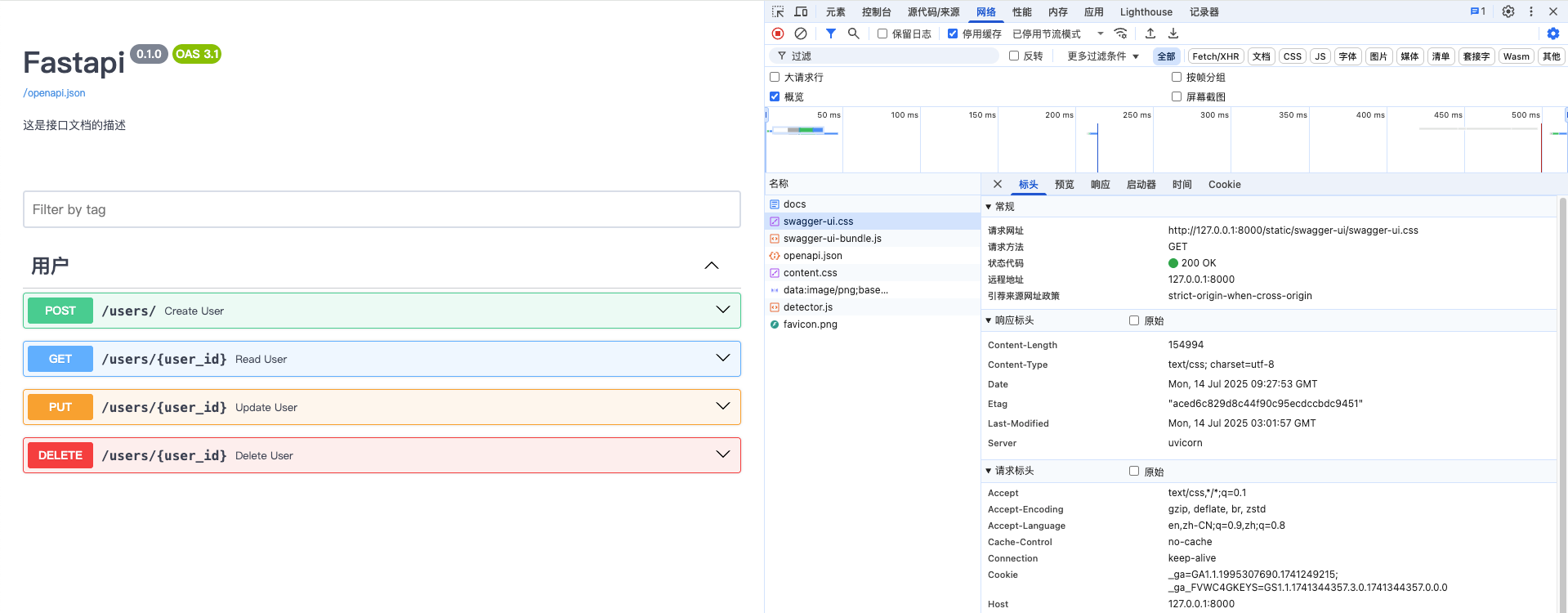Open the issues counter badge

click(x=1478, y=11)
